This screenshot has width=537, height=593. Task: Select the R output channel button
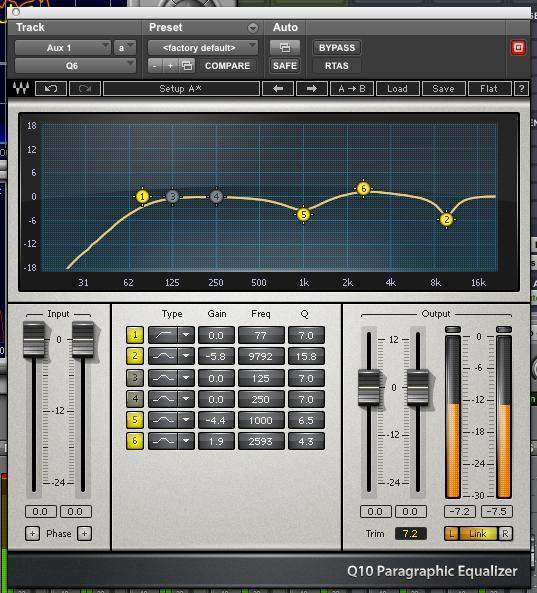coord(505,534)
